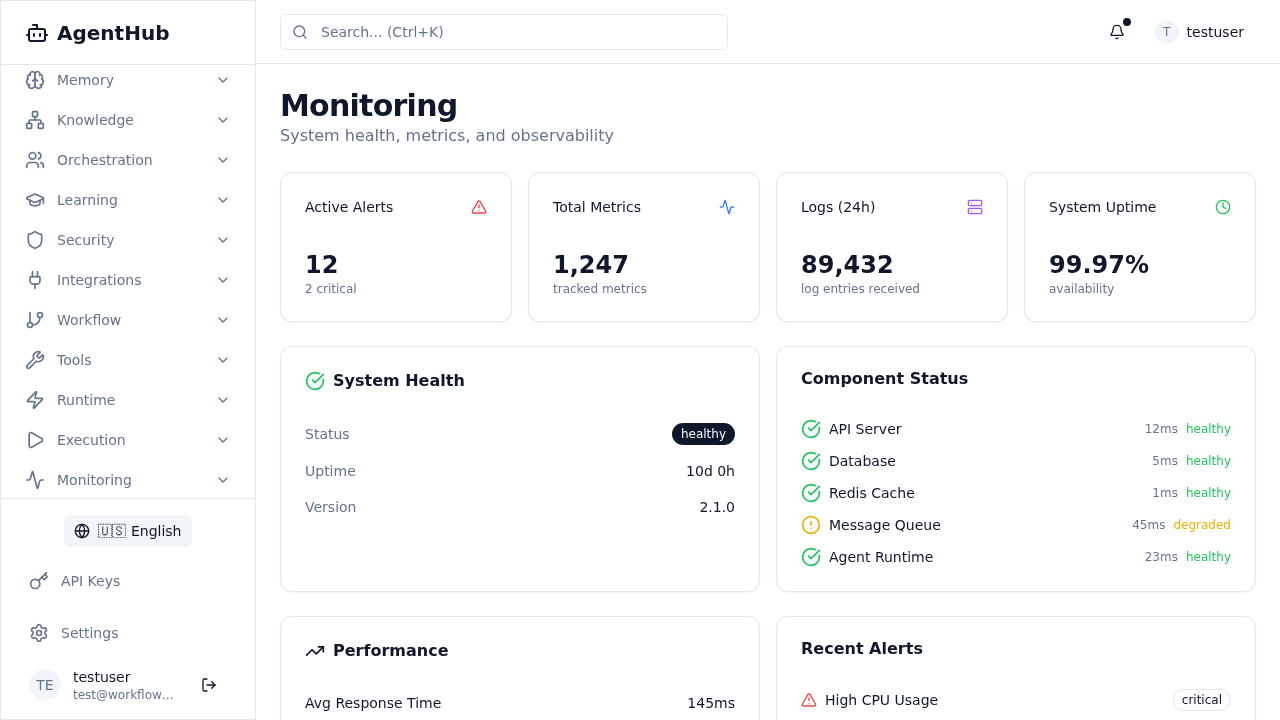
Task: Click the English language button
Action: tap(128, 531)
